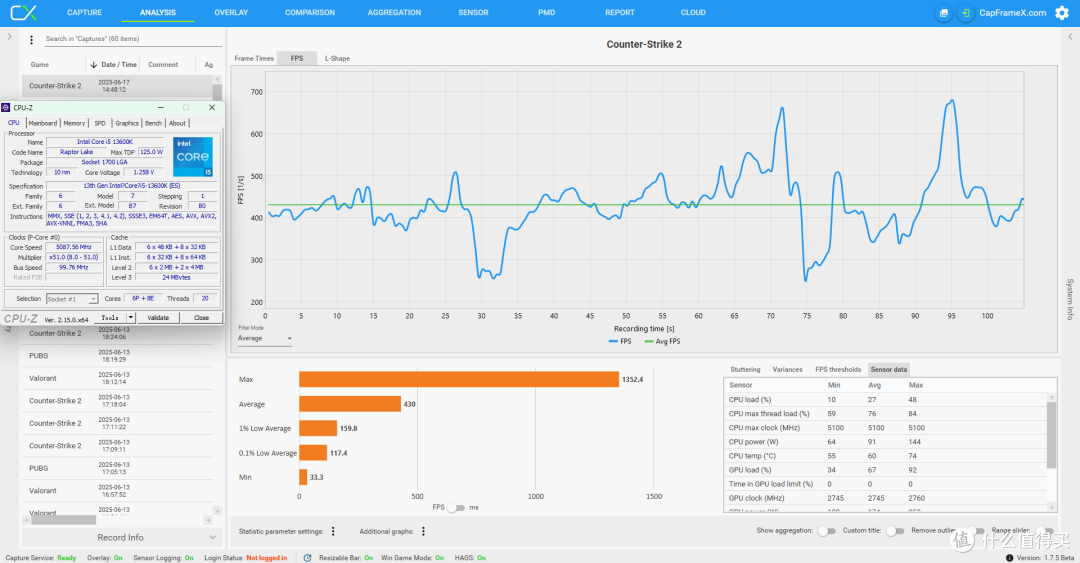Collapse the System Info side chevron
The image size is (1080, 563).
[1070, 37]
